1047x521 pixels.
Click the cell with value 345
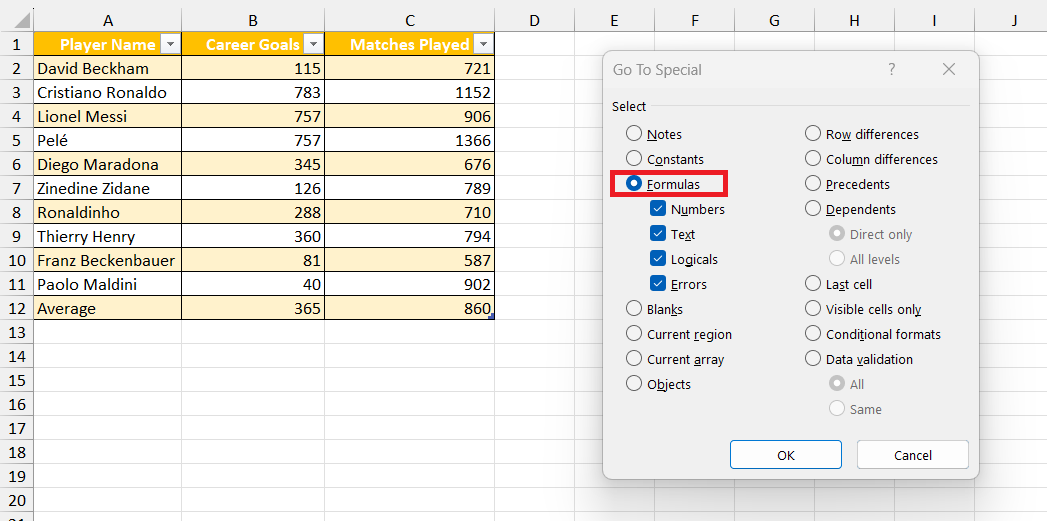(x=253, y=164)
